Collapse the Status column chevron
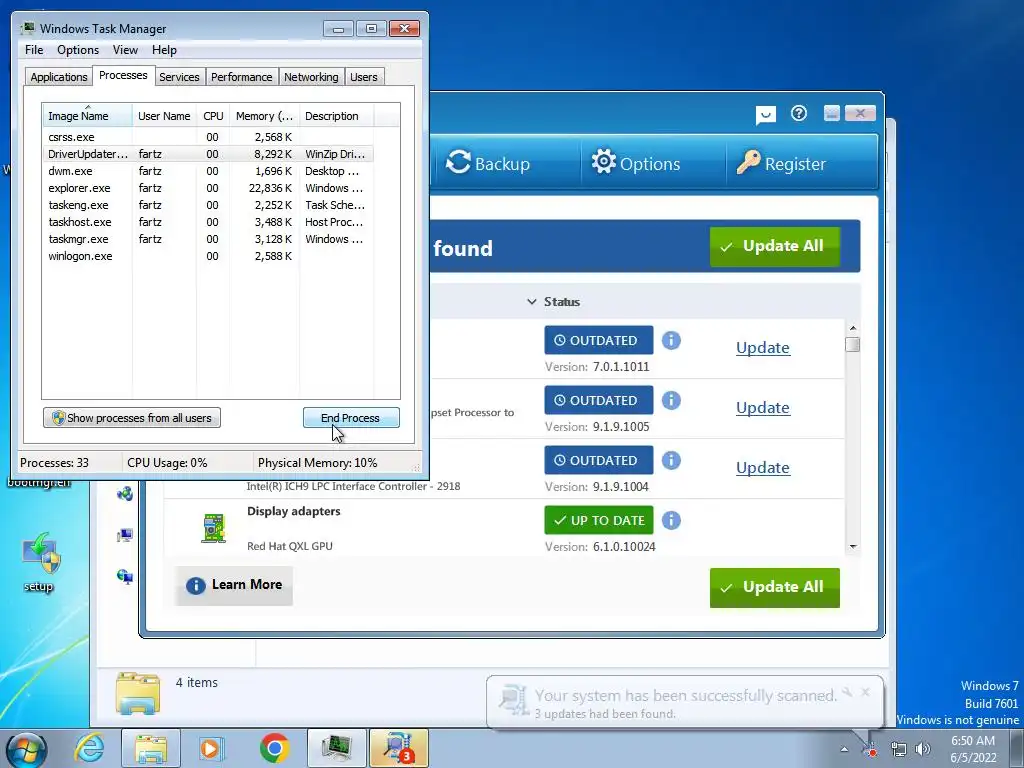1024x768 pixels. (532, 302)
